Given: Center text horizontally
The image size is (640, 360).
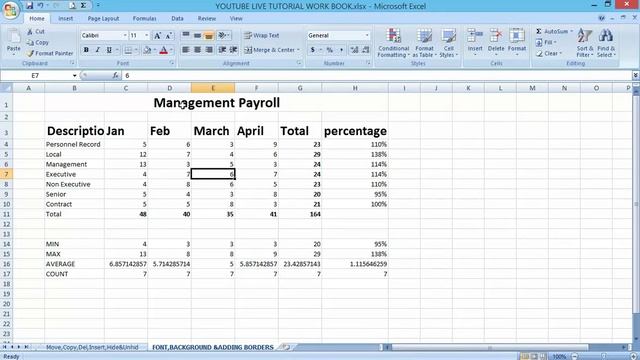Looking at the screenshot, I should tap(197, 50).
